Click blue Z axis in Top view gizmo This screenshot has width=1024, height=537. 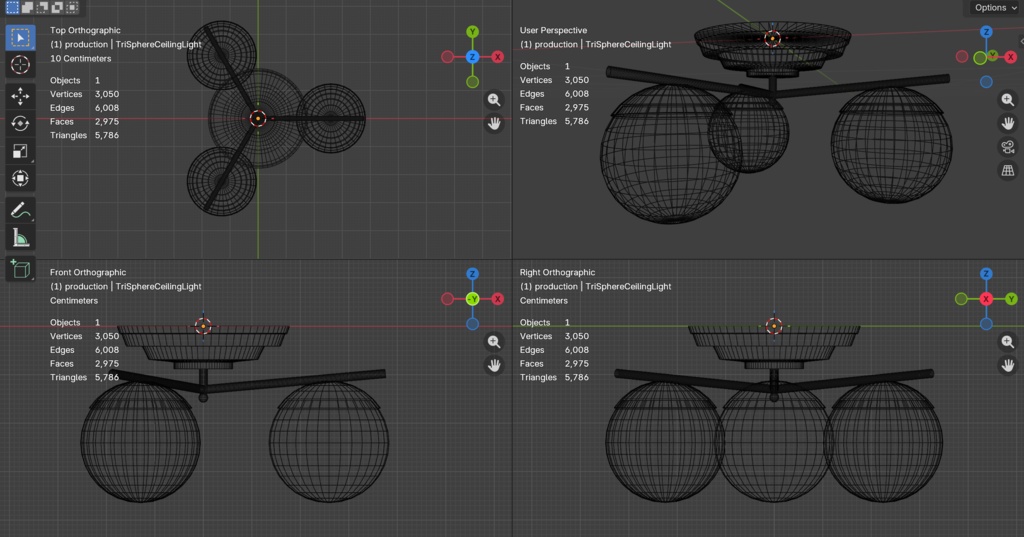[472, 57]
